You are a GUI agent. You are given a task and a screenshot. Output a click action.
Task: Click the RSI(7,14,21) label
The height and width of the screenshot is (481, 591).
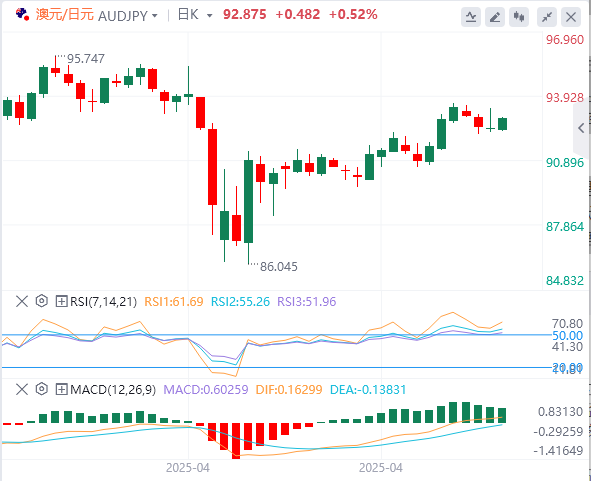tap(103, 302)
